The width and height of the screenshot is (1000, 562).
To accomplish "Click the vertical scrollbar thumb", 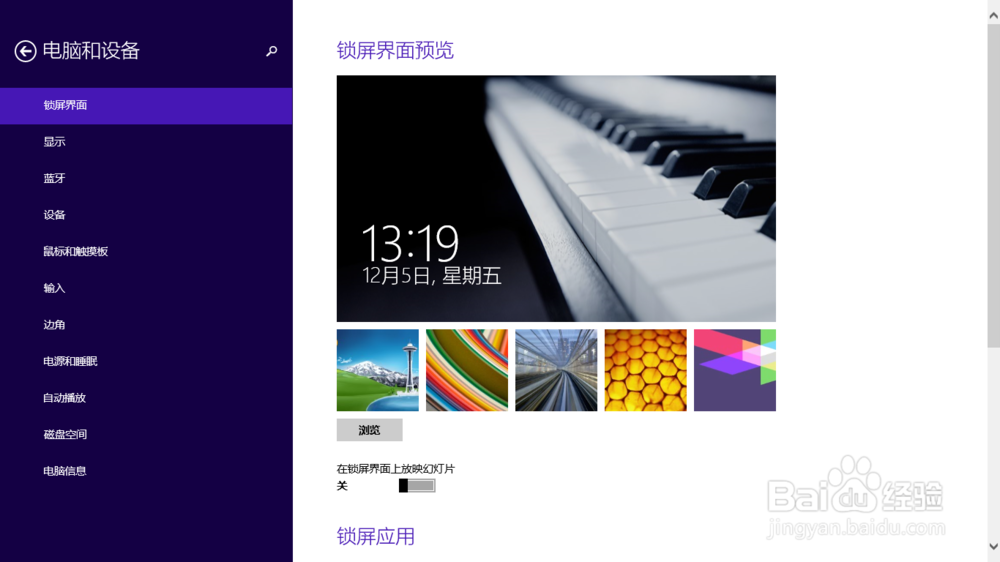I will (994, 186).
